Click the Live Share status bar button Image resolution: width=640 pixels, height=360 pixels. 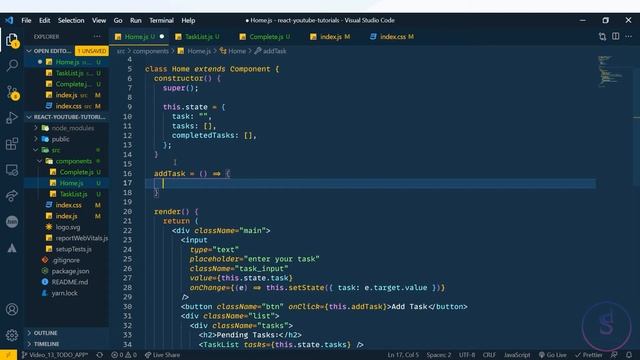[x=162, y=355]
